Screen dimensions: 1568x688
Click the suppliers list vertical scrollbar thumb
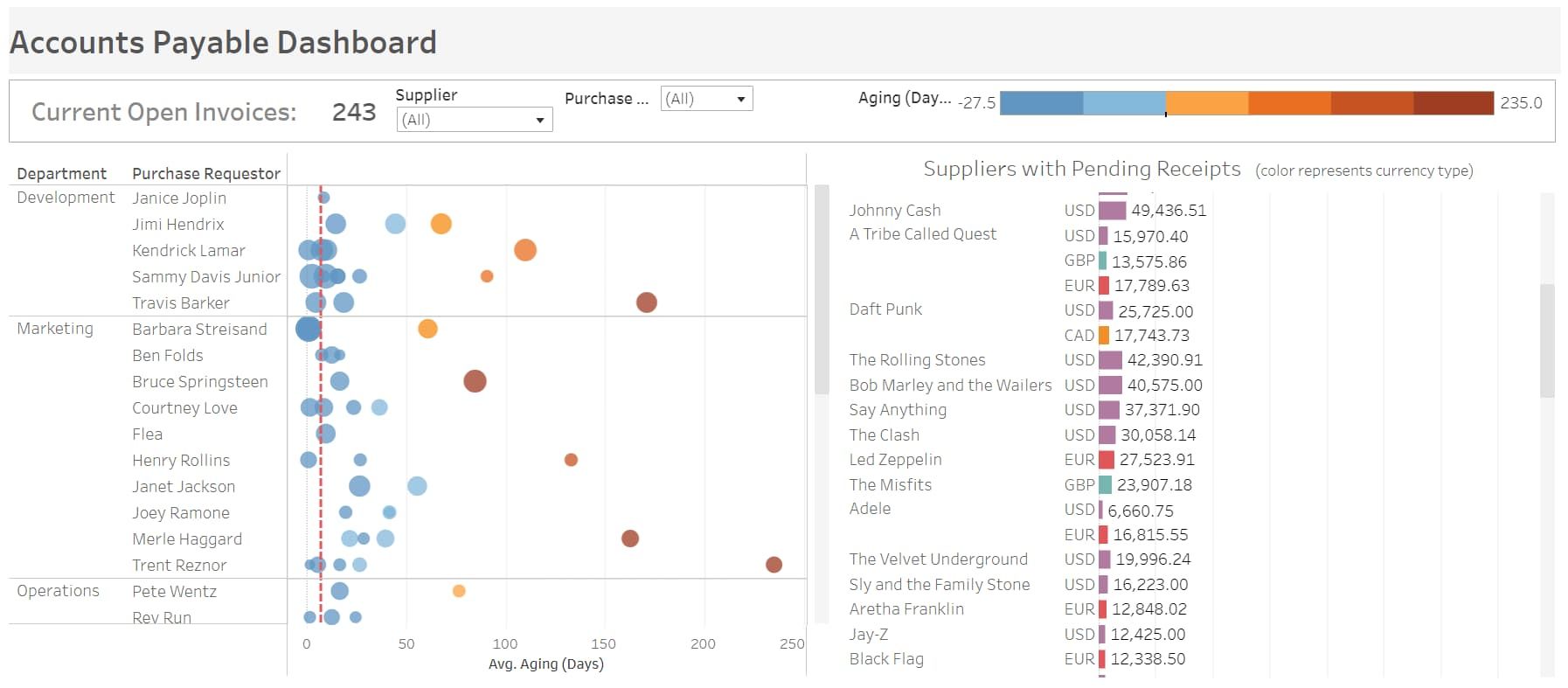[1547, 341]
